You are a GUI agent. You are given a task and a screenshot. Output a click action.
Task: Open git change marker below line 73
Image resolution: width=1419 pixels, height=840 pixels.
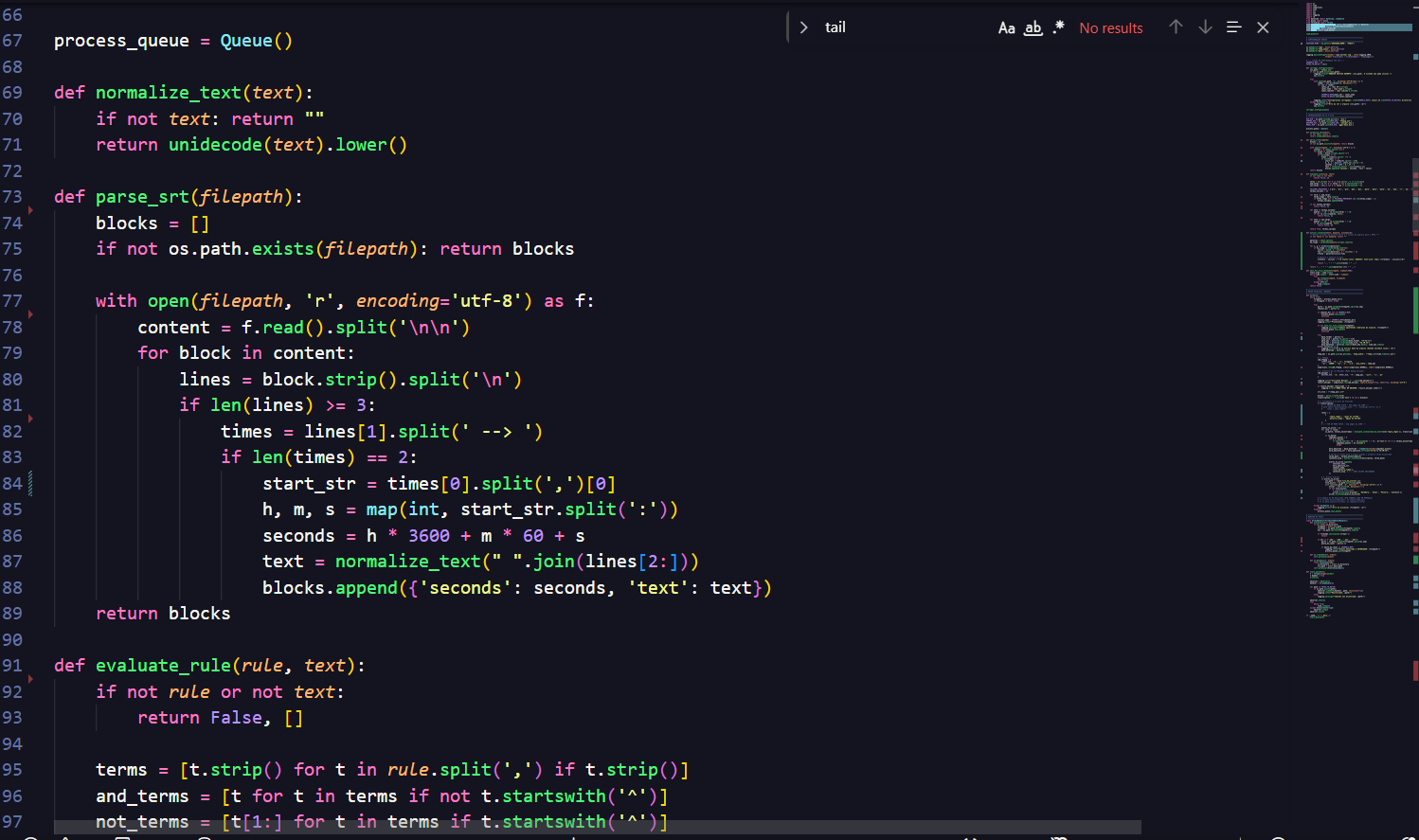[30, 210]
